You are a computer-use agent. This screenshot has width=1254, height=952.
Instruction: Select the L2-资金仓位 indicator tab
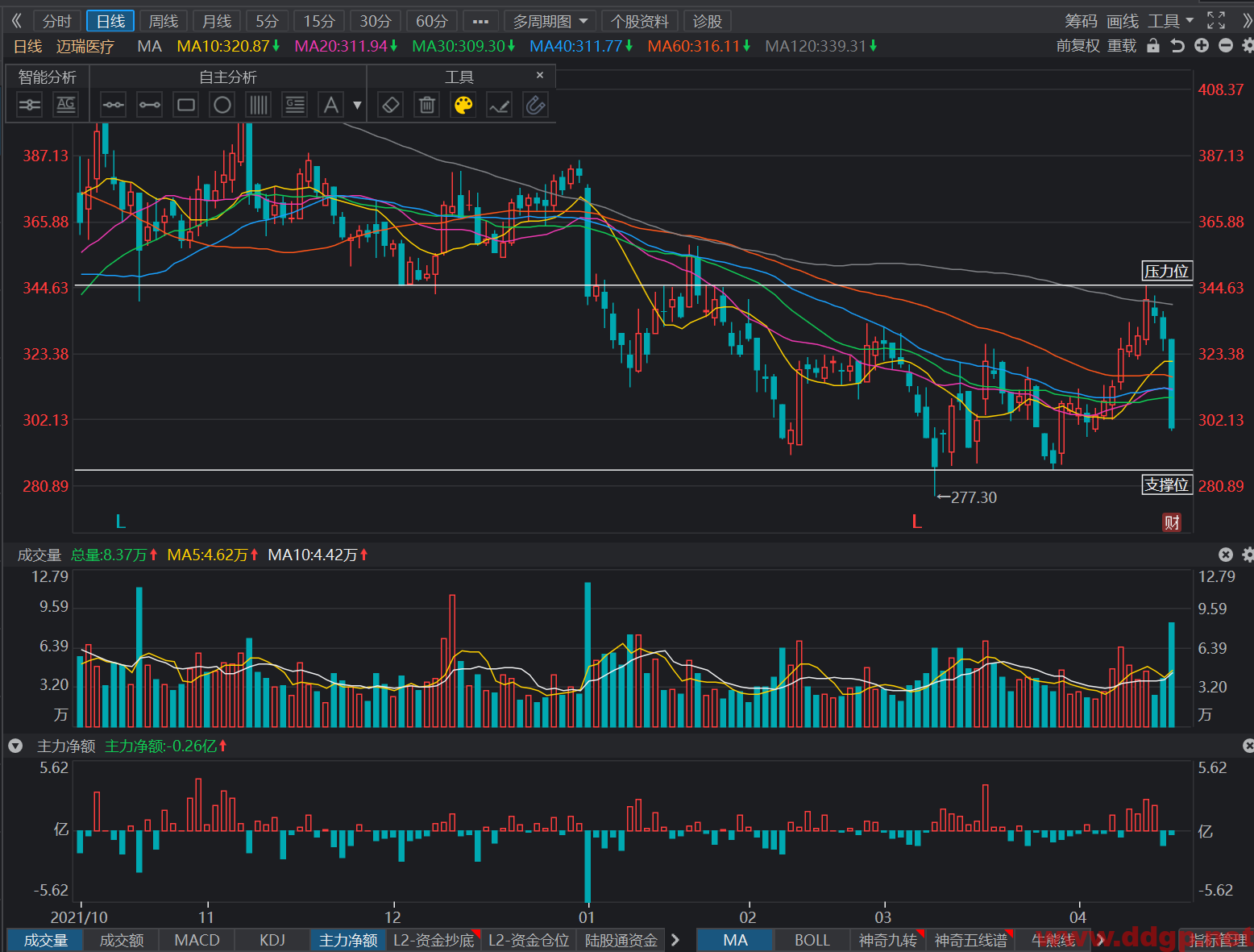click(529, 940)
